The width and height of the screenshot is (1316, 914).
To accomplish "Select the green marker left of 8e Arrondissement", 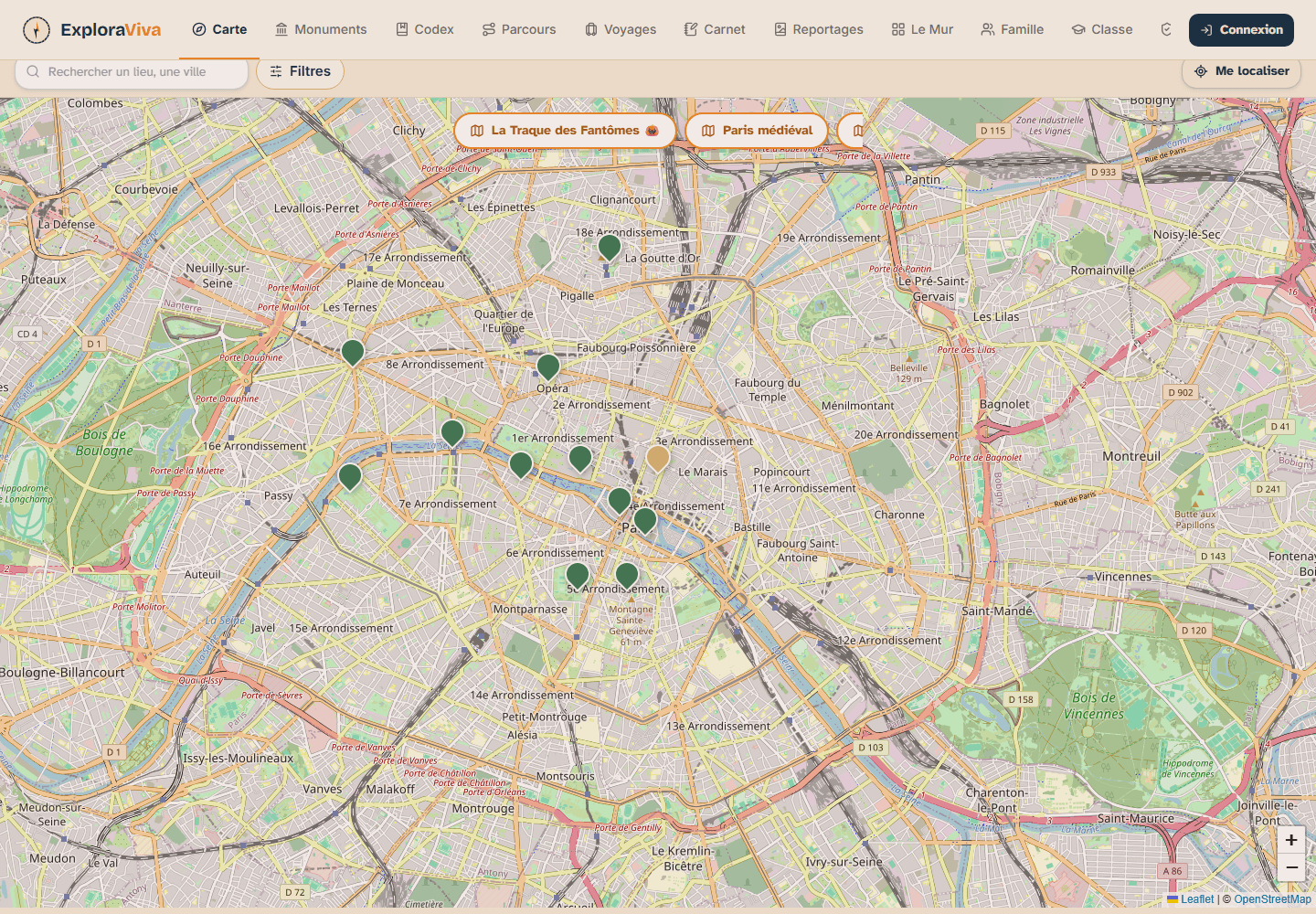I will pyautogui.click(x=353, y=352).
